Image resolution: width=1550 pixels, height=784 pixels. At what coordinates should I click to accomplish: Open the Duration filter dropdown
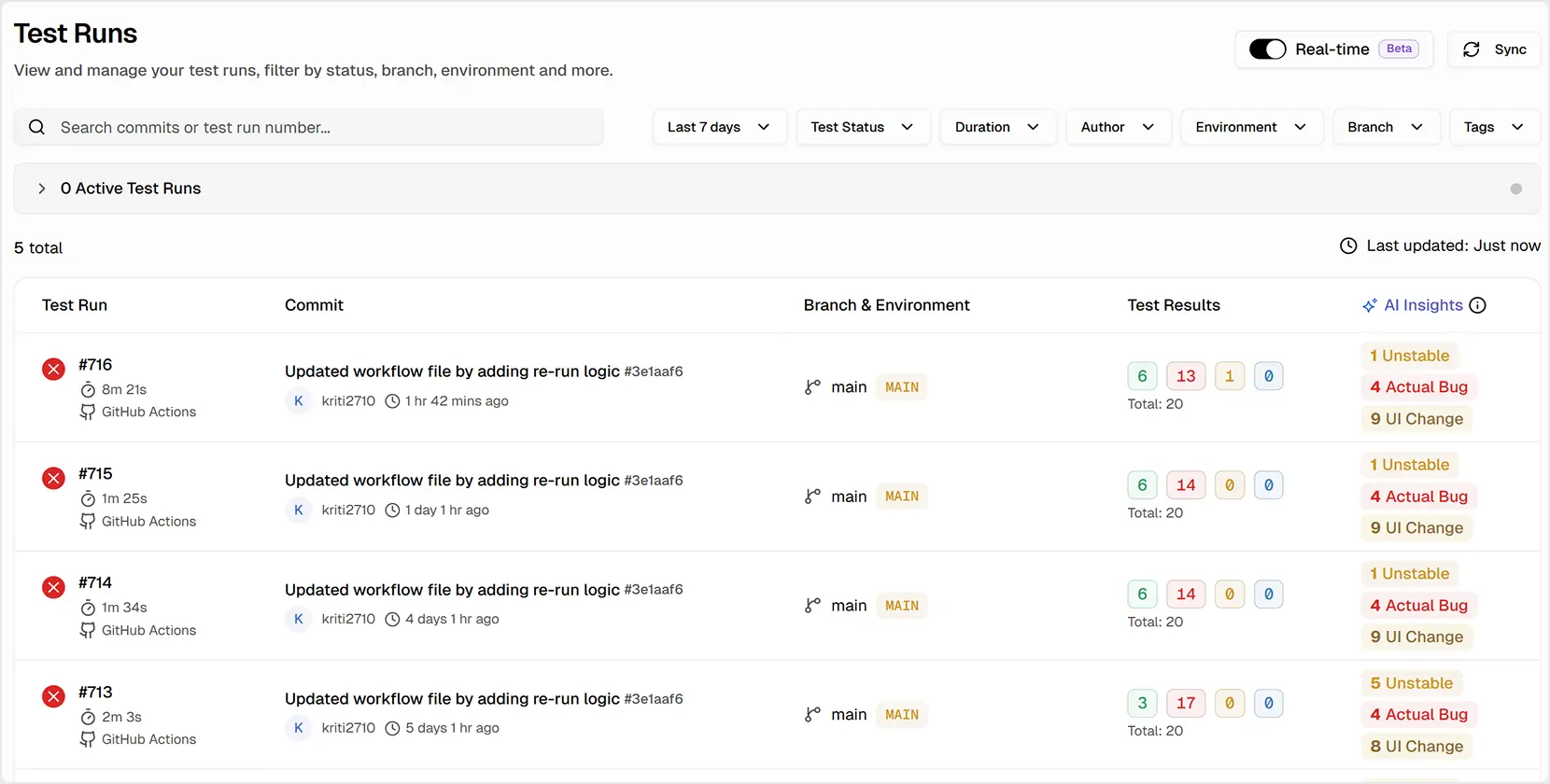pyautogui.click(x=997, y=127)
